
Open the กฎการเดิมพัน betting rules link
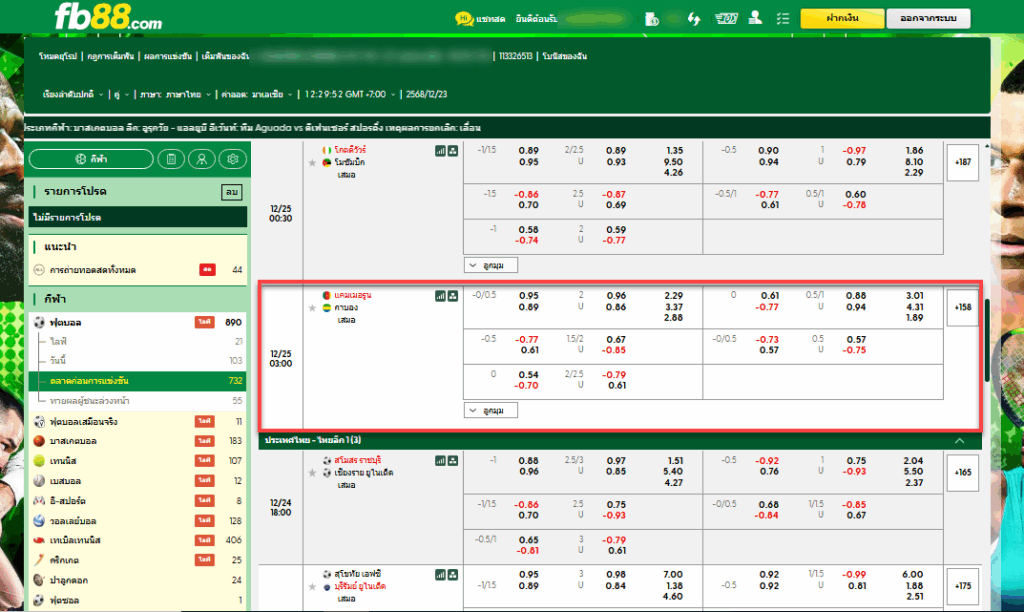point(110,56)
